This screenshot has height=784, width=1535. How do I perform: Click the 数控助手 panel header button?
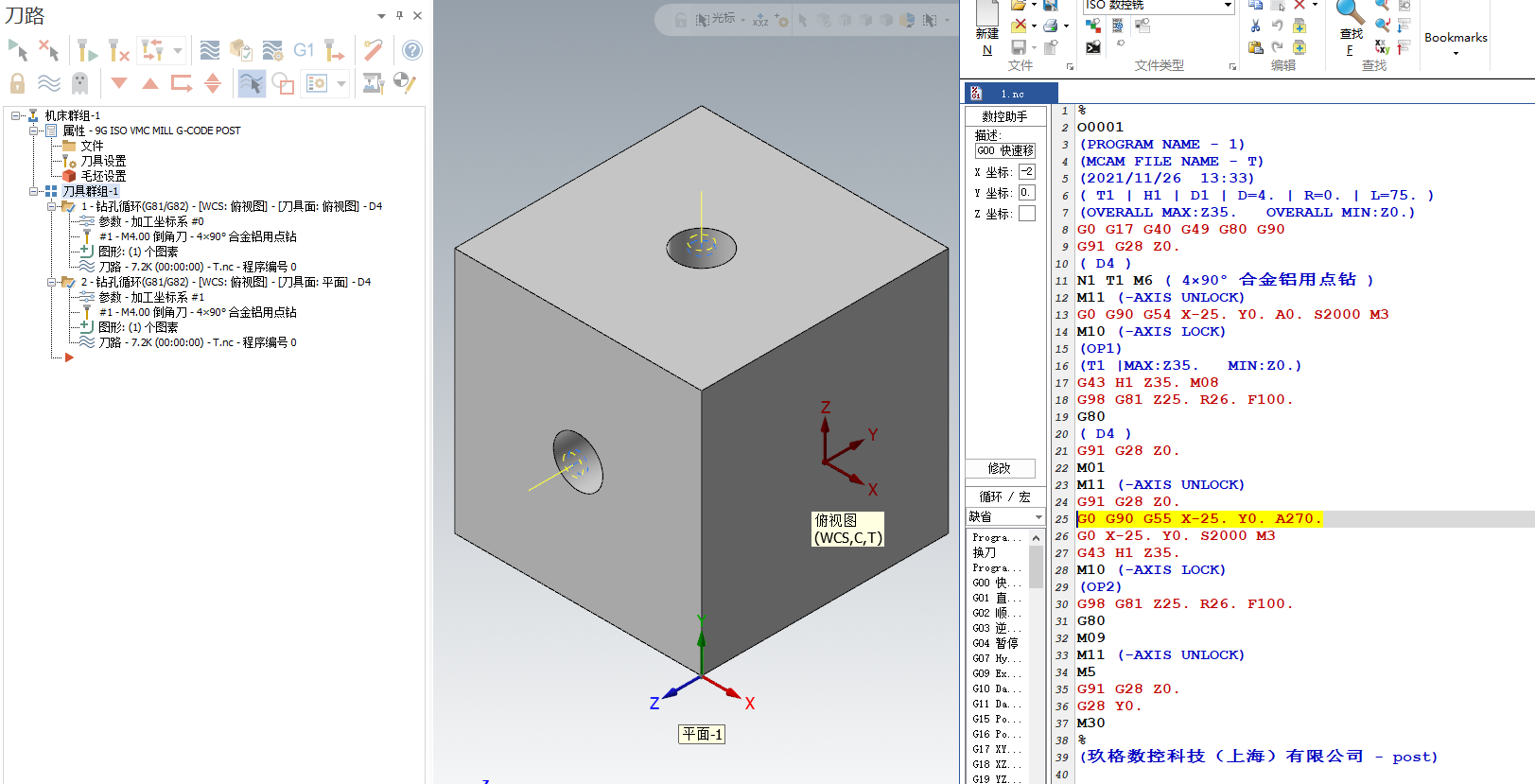point(1004,116)
